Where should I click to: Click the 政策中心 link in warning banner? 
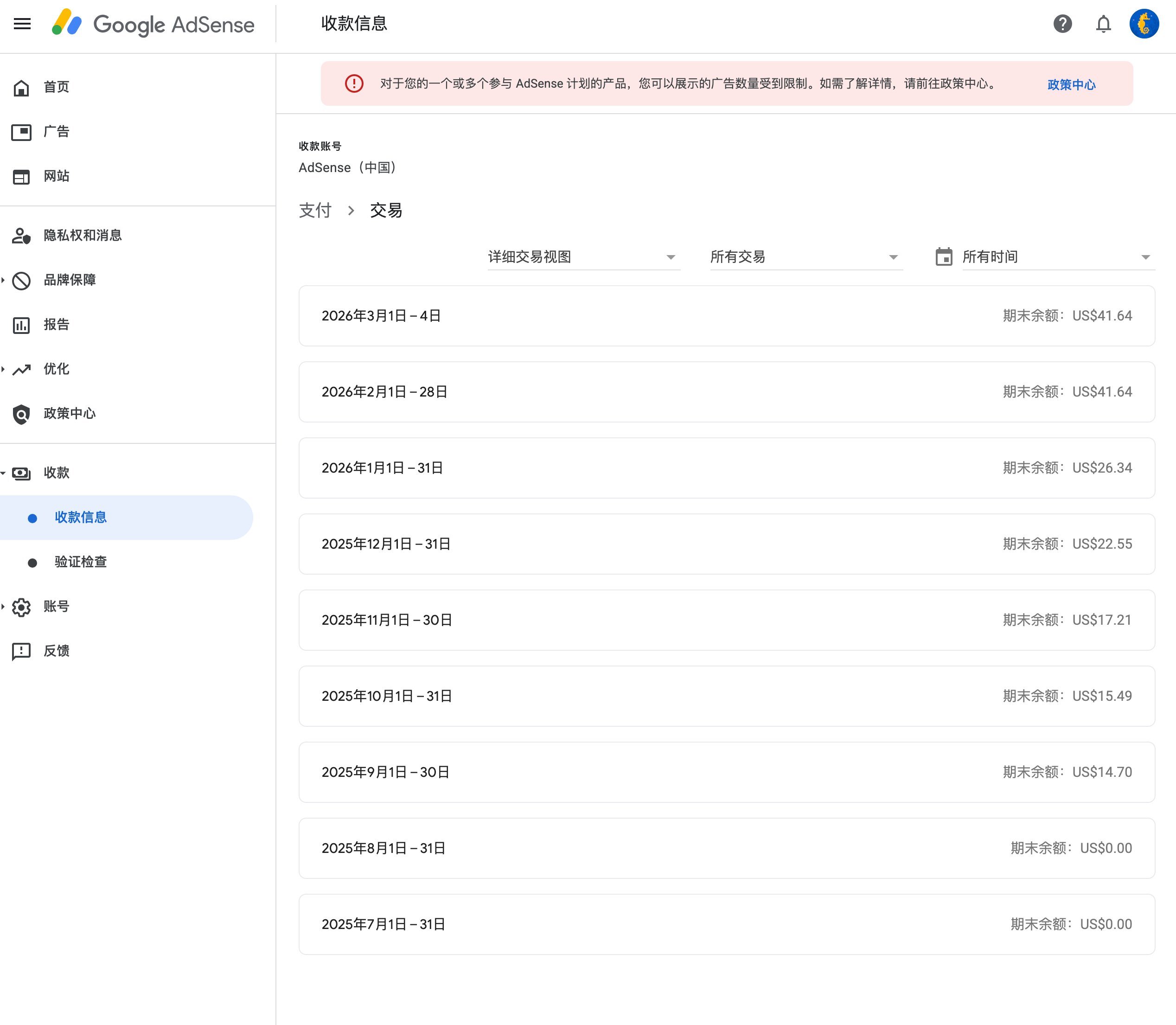click(x=1071, y=85)
